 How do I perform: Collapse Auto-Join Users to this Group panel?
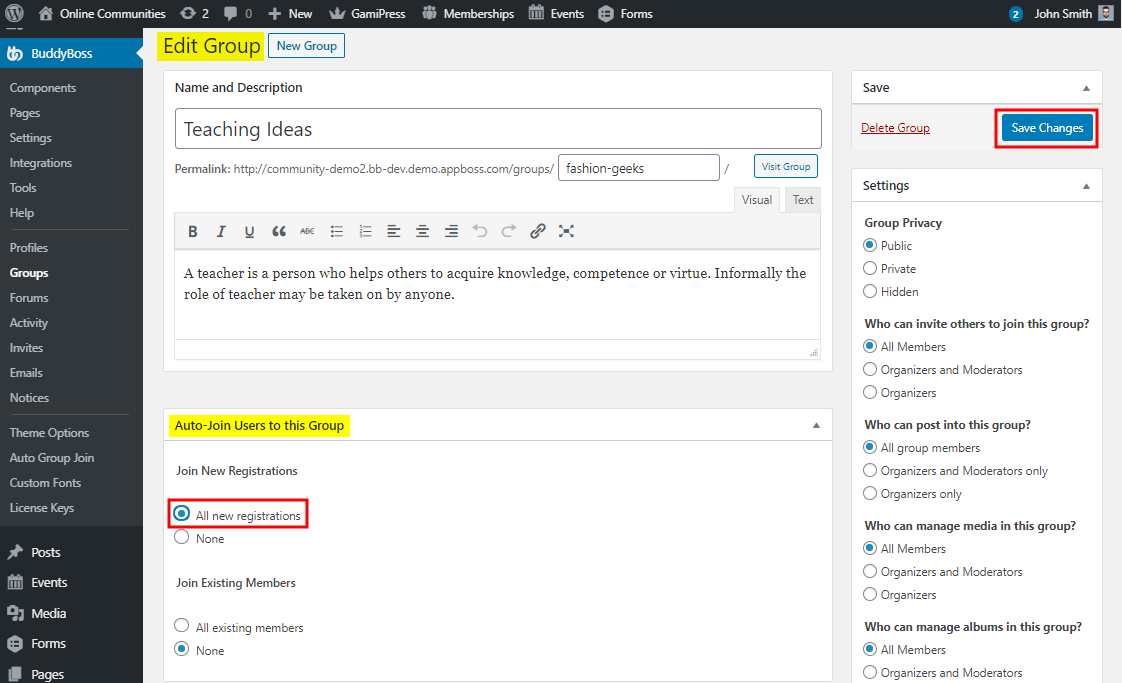pyautogui.click(x=816, y=426)
